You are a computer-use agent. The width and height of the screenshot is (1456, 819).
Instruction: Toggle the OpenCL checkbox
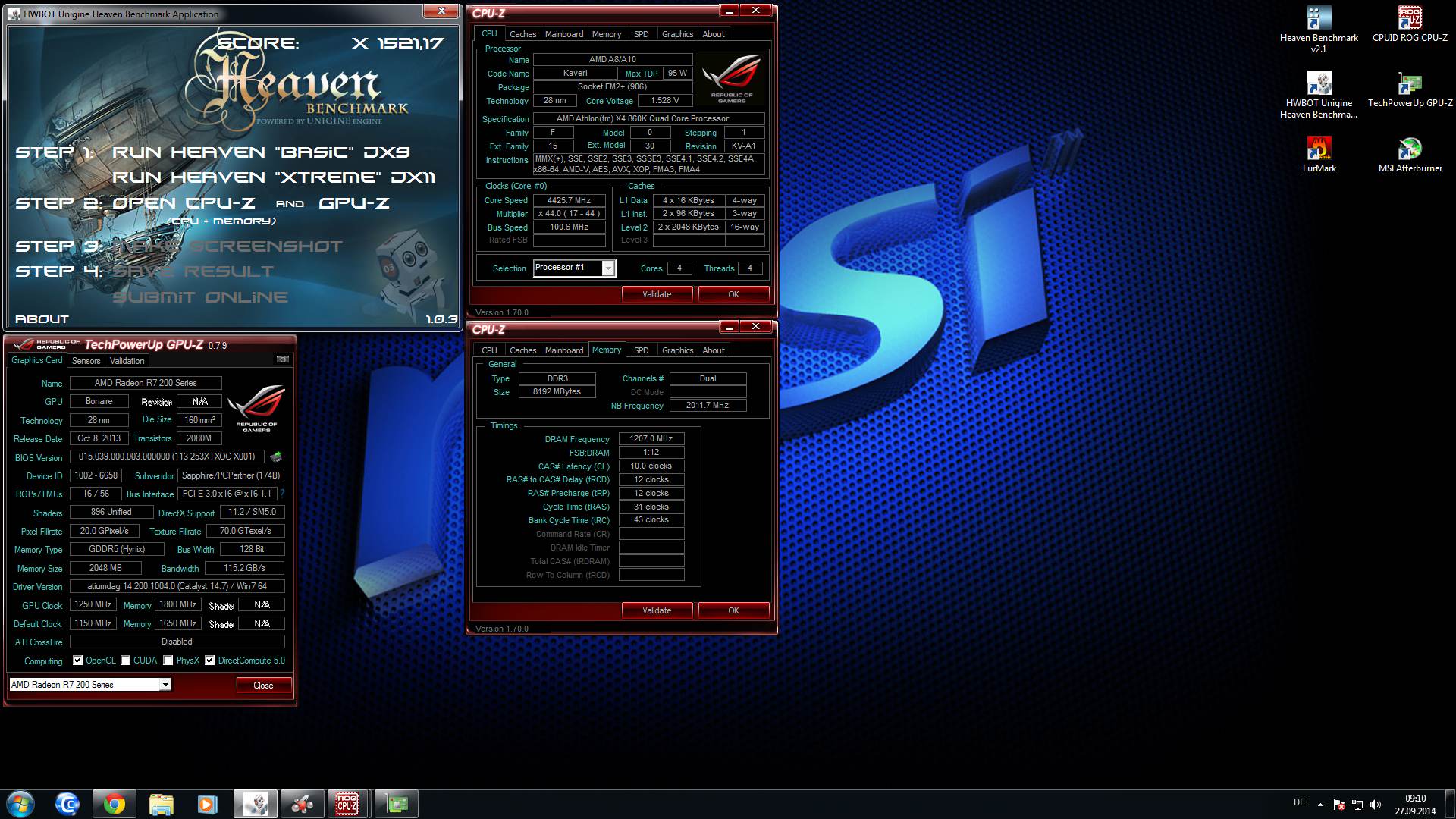click(x=77, y=661)
